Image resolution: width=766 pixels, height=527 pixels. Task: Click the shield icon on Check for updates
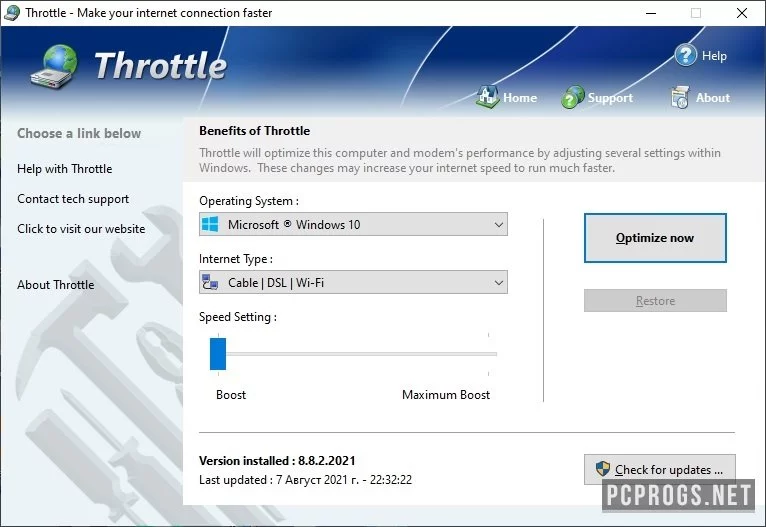(603, 469)
